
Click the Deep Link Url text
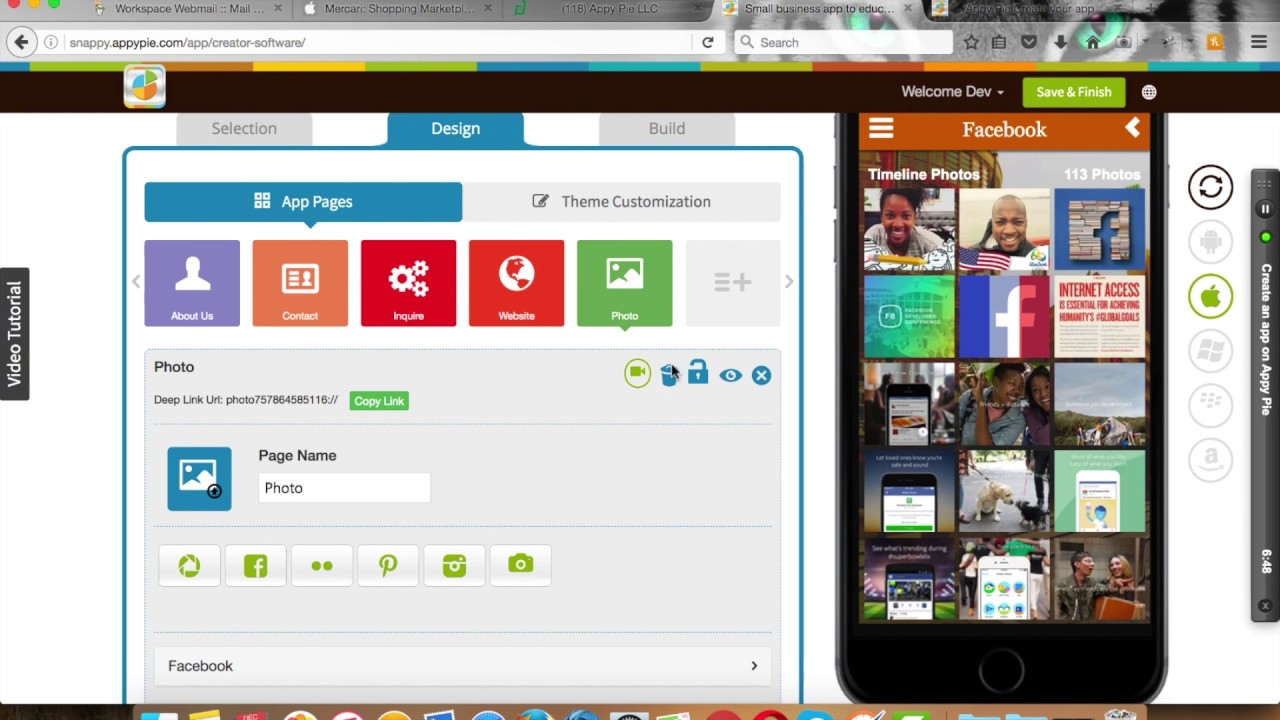pyautogui.click(x=246, y=400)
